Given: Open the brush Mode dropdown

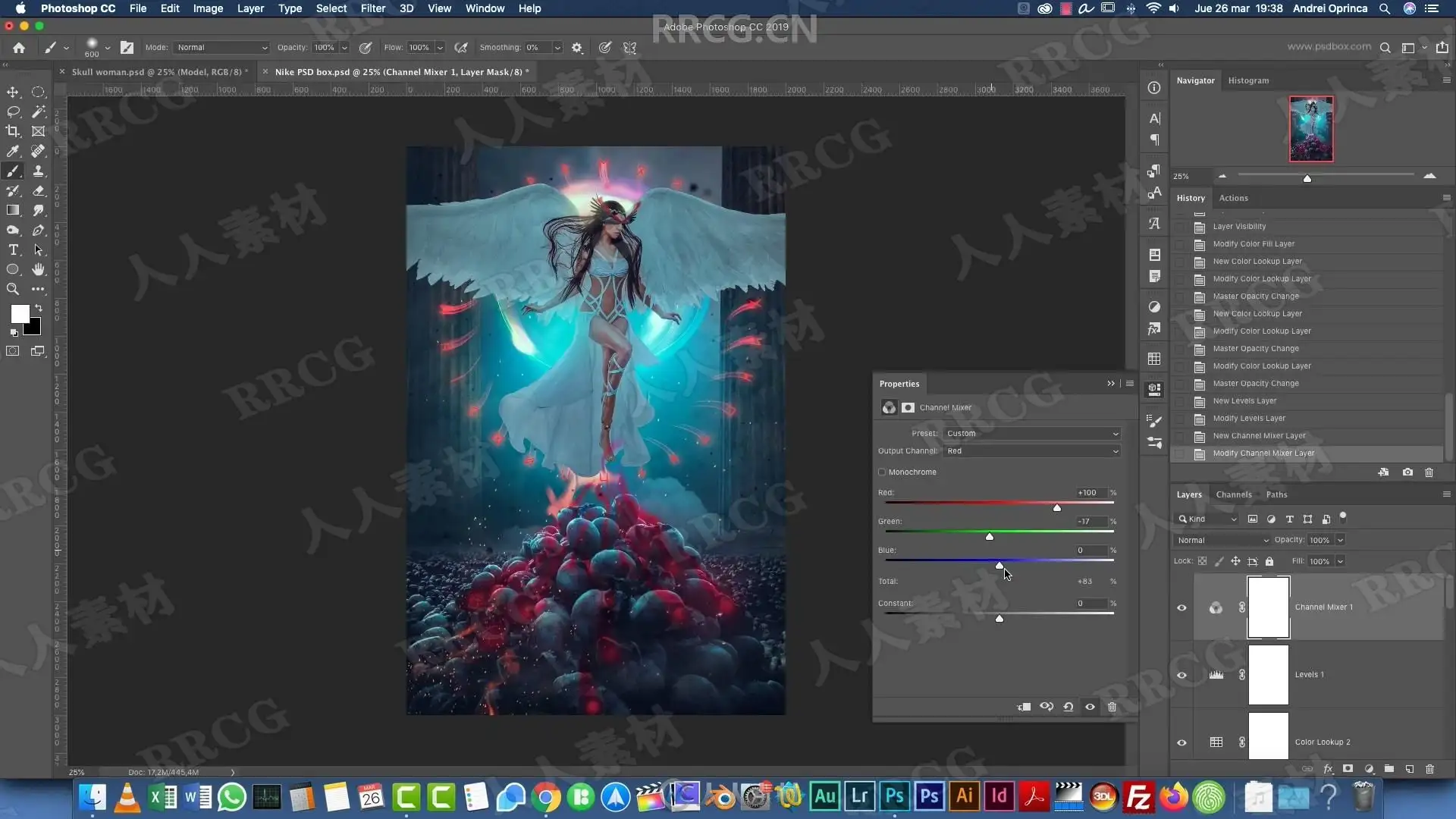Looking at the screenshot, I should click(x=221, y=47).
